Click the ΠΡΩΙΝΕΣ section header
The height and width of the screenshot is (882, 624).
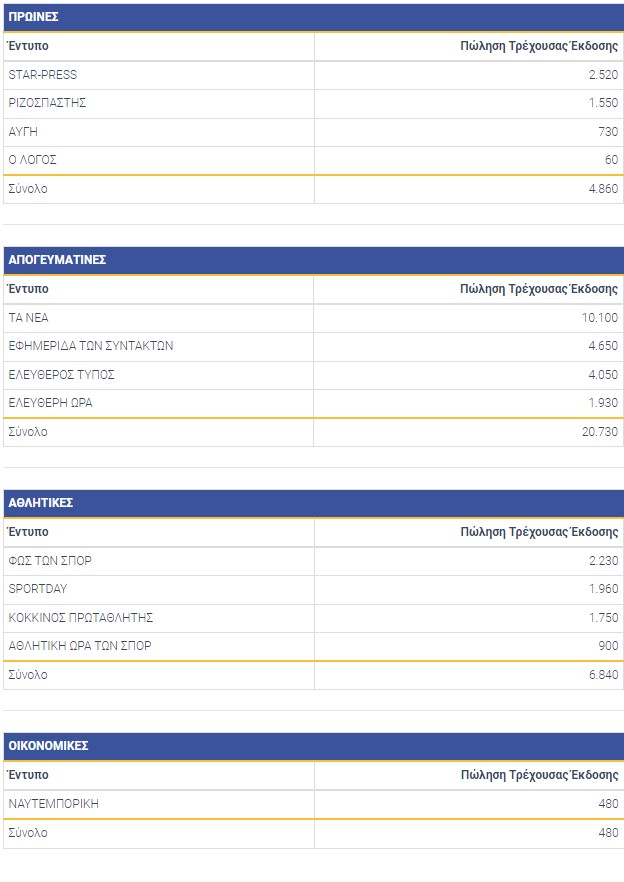coord(33,17)
